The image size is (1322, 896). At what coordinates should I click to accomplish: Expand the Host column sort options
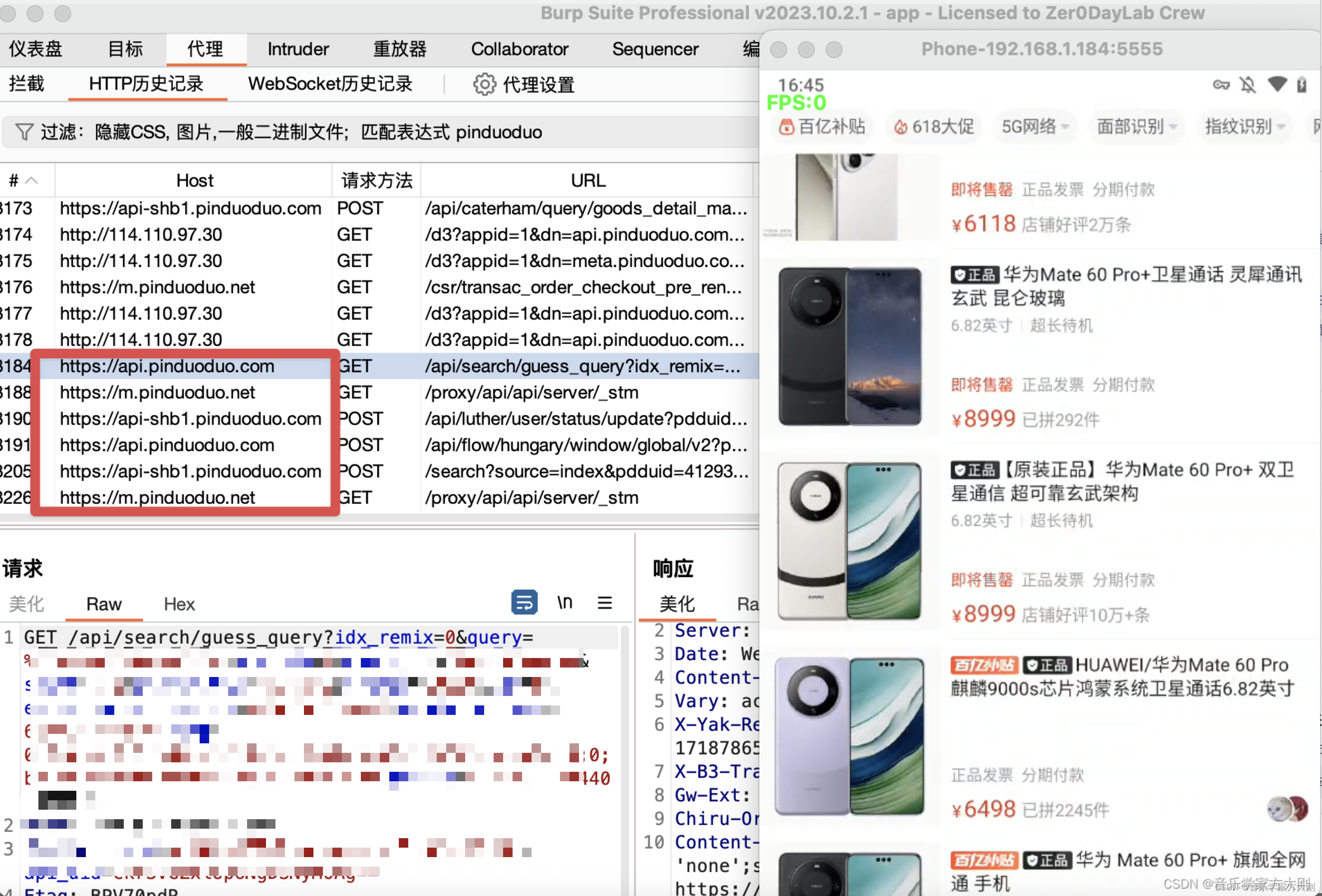coord(194,180)
